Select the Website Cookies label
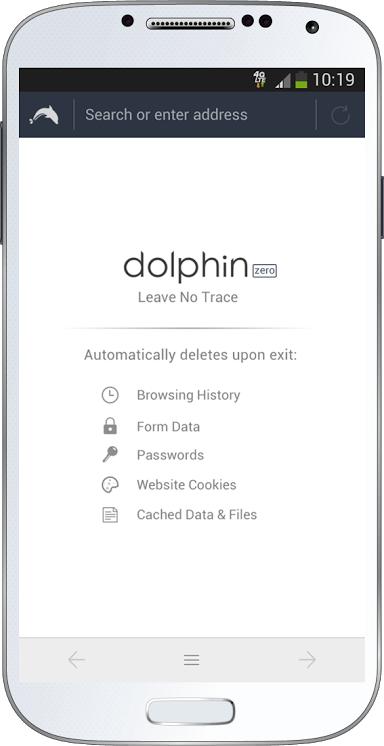 point(187,485)
